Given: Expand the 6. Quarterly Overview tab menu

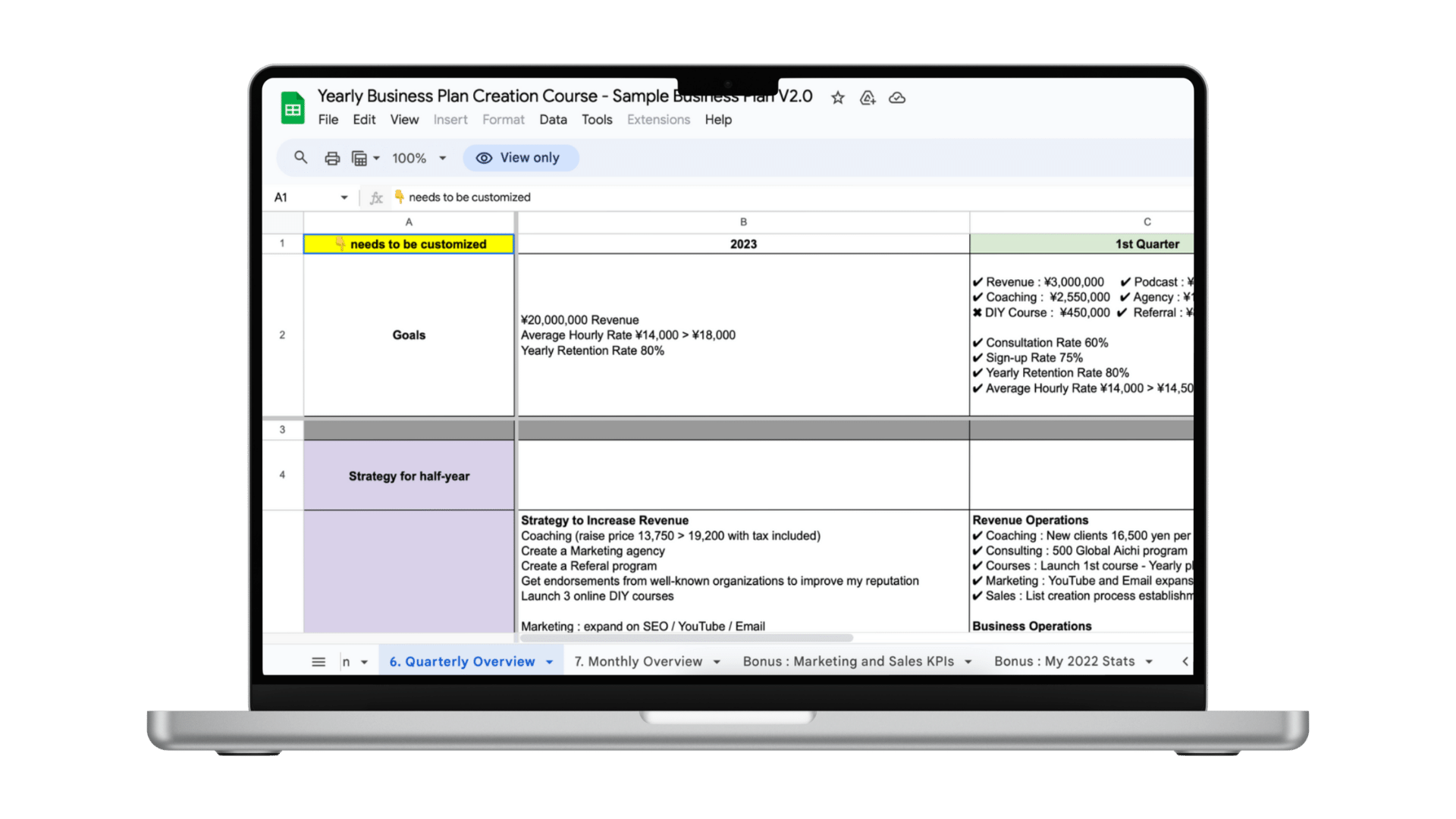Looking at the screenshot, I should tap(550, 662).
